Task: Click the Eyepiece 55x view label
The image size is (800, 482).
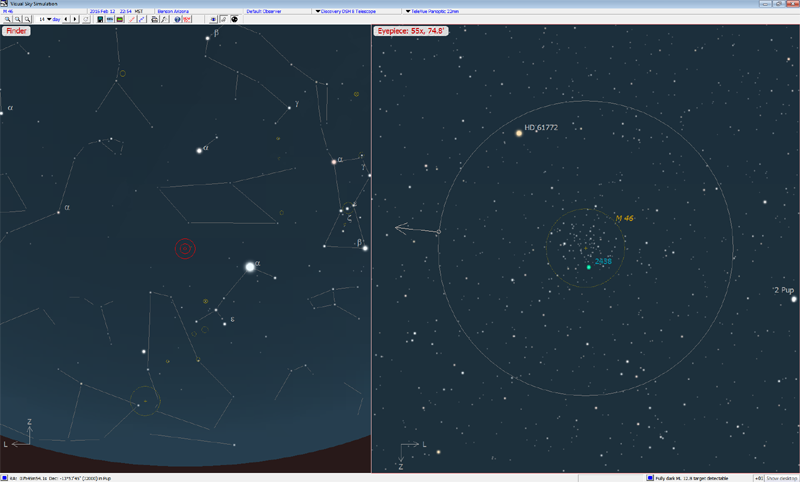Action: tap(410, 31)
